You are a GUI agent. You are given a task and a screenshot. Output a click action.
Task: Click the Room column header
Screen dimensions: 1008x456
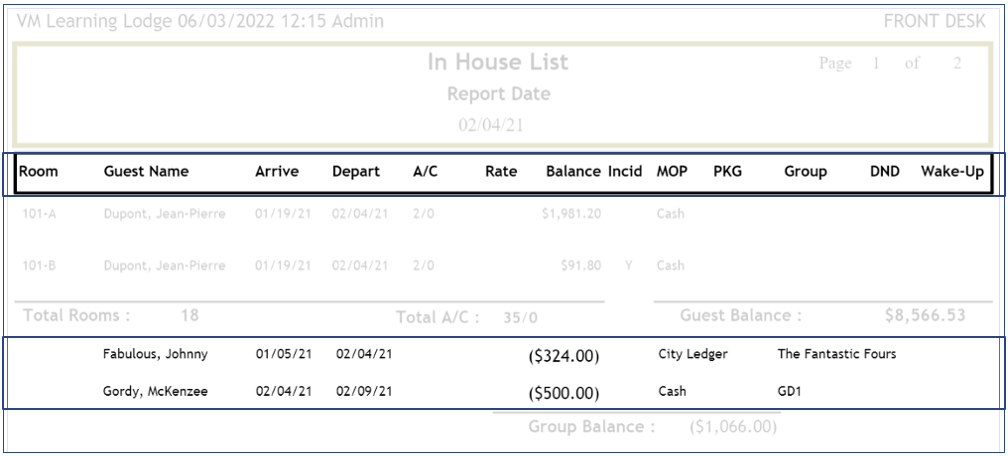tap(37, 172)
